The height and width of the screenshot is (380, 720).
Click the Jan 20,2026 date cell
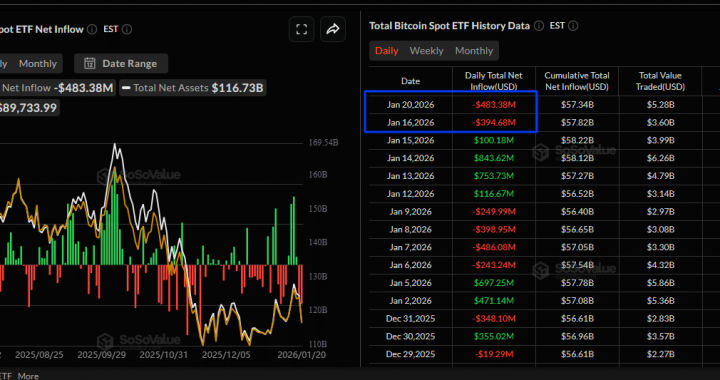[x=411, y=105]
